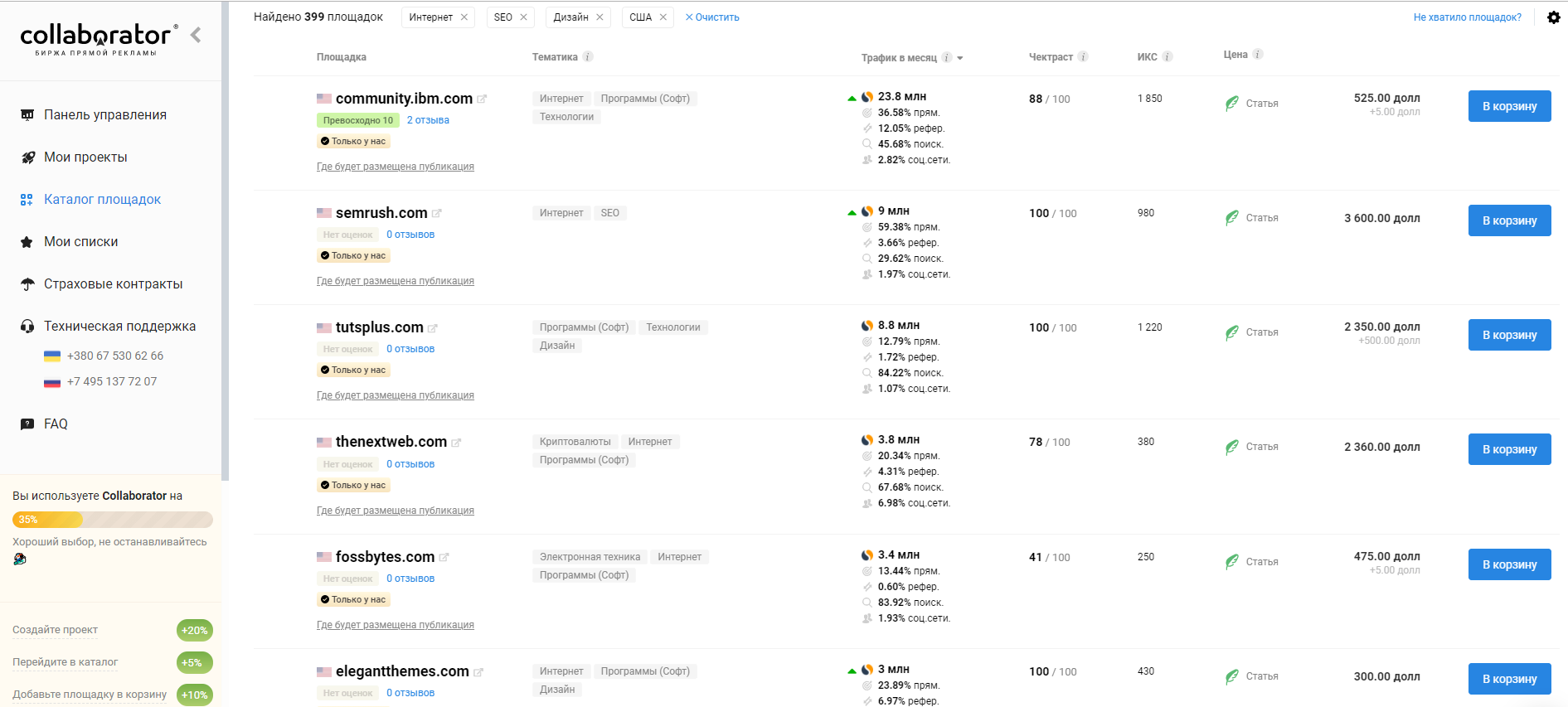Open the 'Трафик в месяц' sort dropdown arrow
This screenshot has height=707, width=1568.
960,57
